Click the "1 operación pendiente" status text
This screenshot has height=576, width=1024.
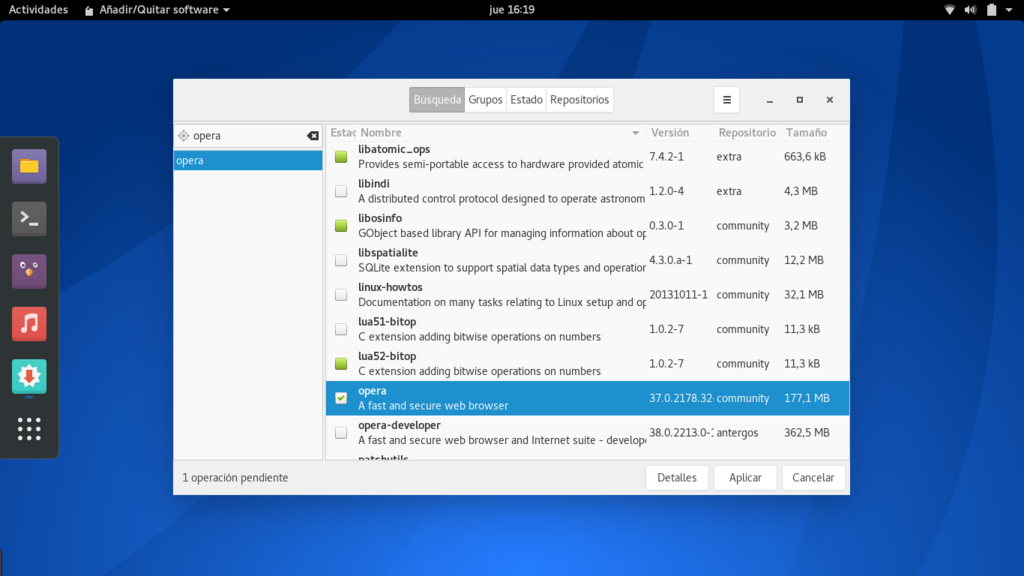point(235,477)
